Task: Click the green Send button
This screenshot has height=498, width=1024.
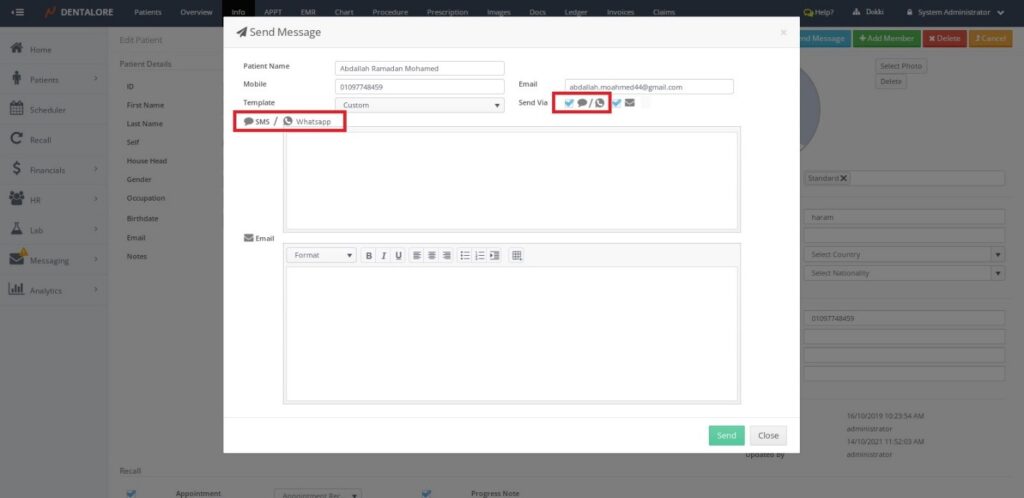Action: click(726, 436)
